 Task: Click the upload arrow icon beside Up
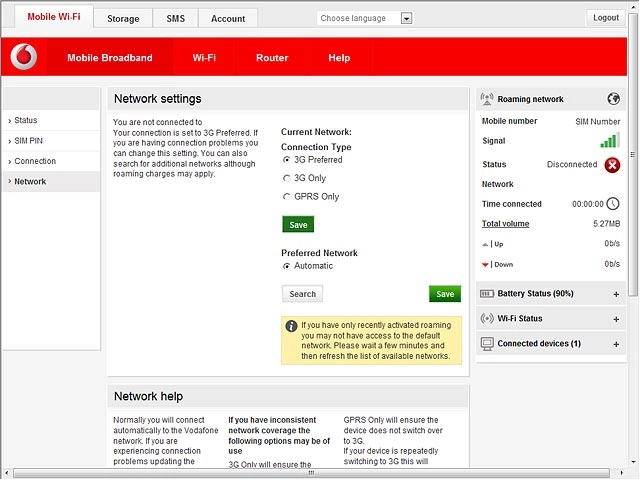click(485, 244)
